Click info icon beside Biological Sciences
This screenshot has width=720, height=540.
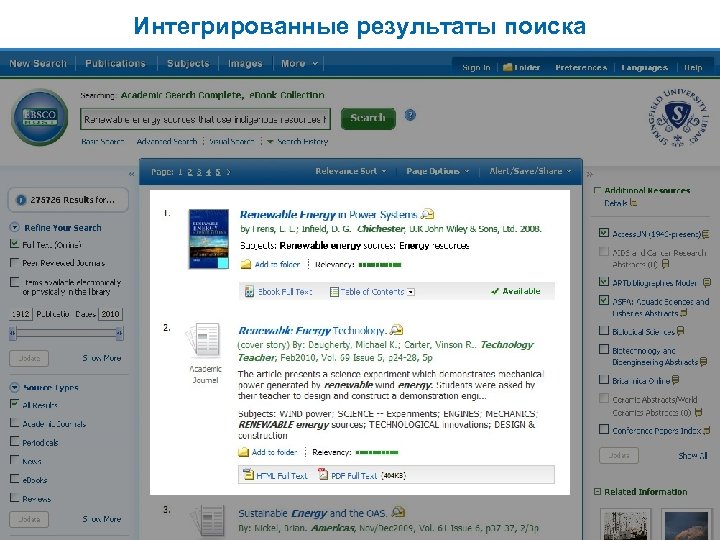[681, 331]
